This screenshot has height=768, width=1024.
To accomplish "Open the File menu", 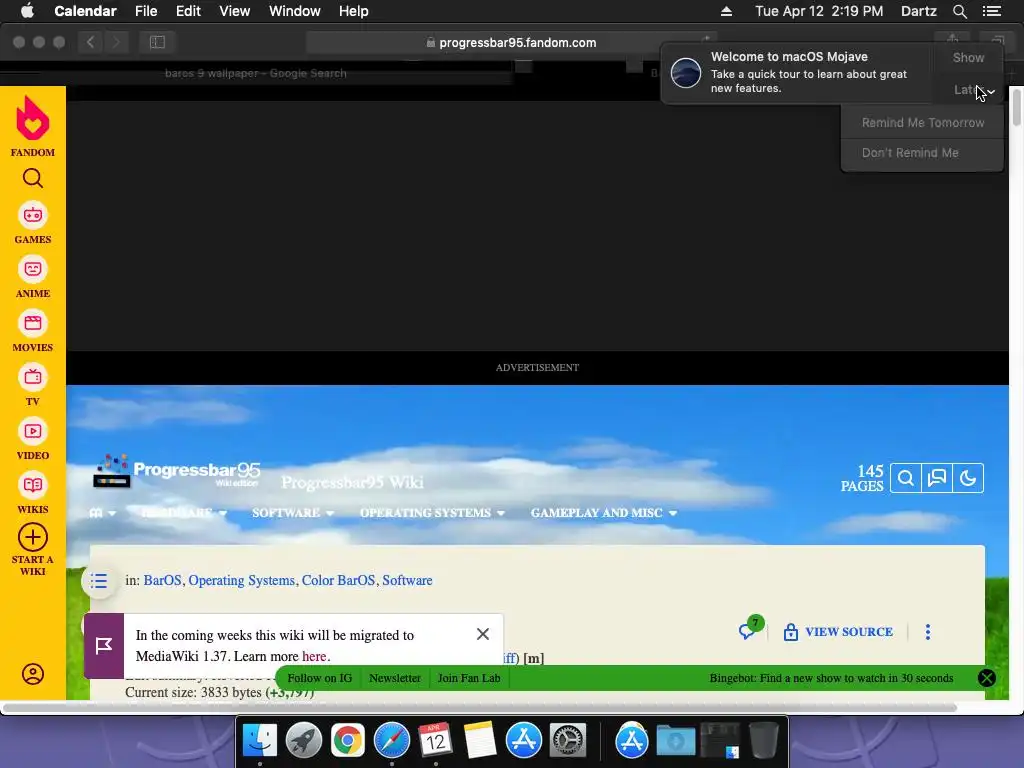I will coord(146,11).
